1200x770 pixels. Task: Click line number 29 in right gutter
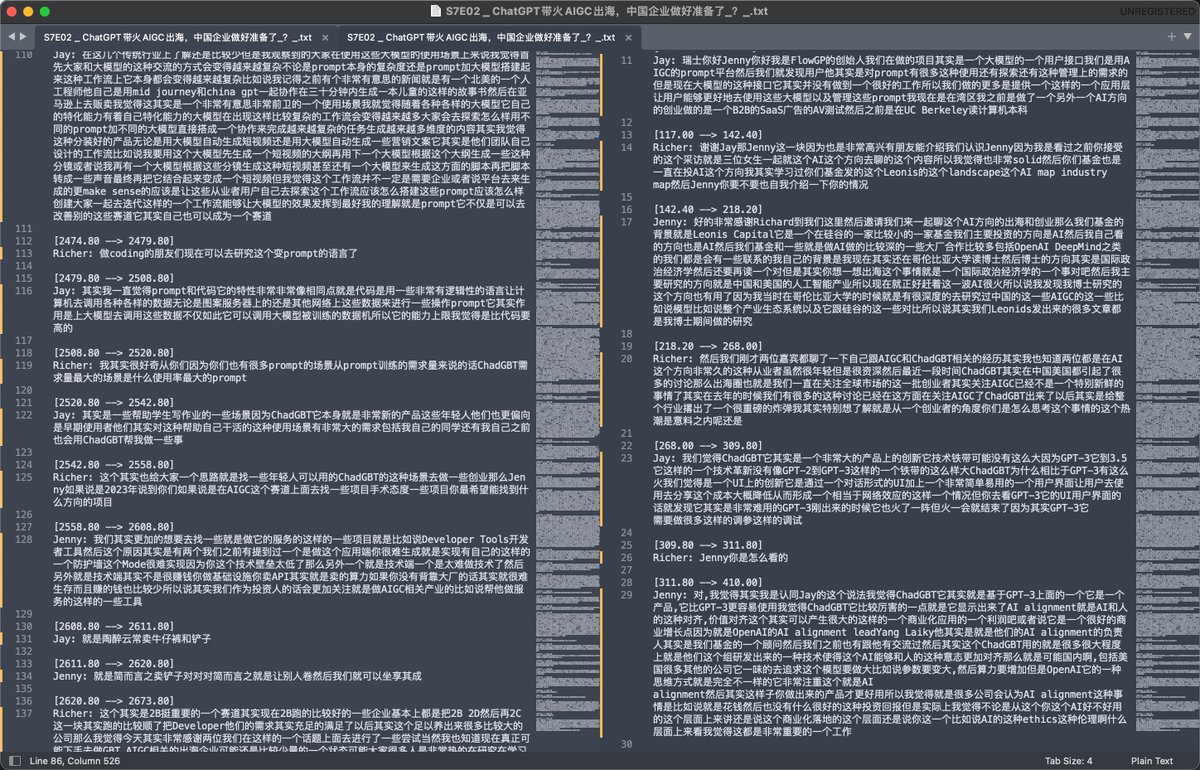tap(627, 594)
